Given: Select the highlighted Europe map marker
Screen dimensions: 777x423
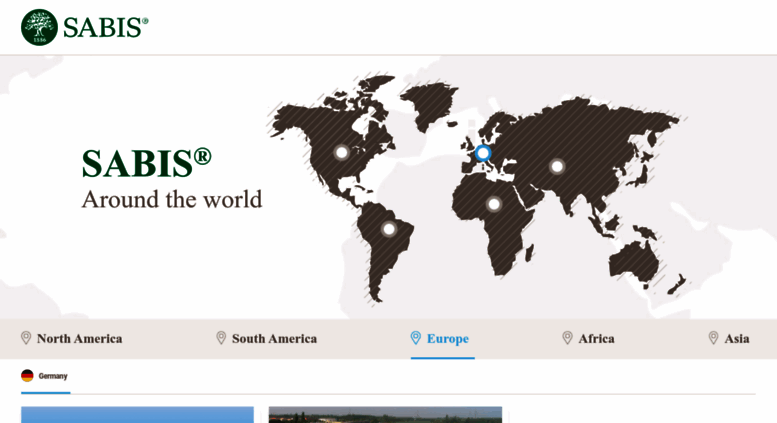Looking at the screenshot, I should pyautogui.click(x=483, y=153).
